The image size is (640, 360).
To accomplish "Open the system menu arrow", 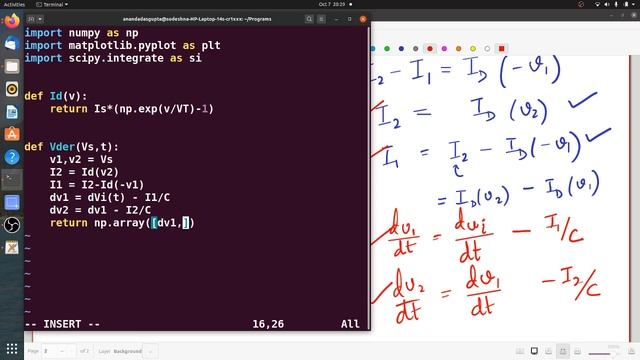I will click(634, 4).
